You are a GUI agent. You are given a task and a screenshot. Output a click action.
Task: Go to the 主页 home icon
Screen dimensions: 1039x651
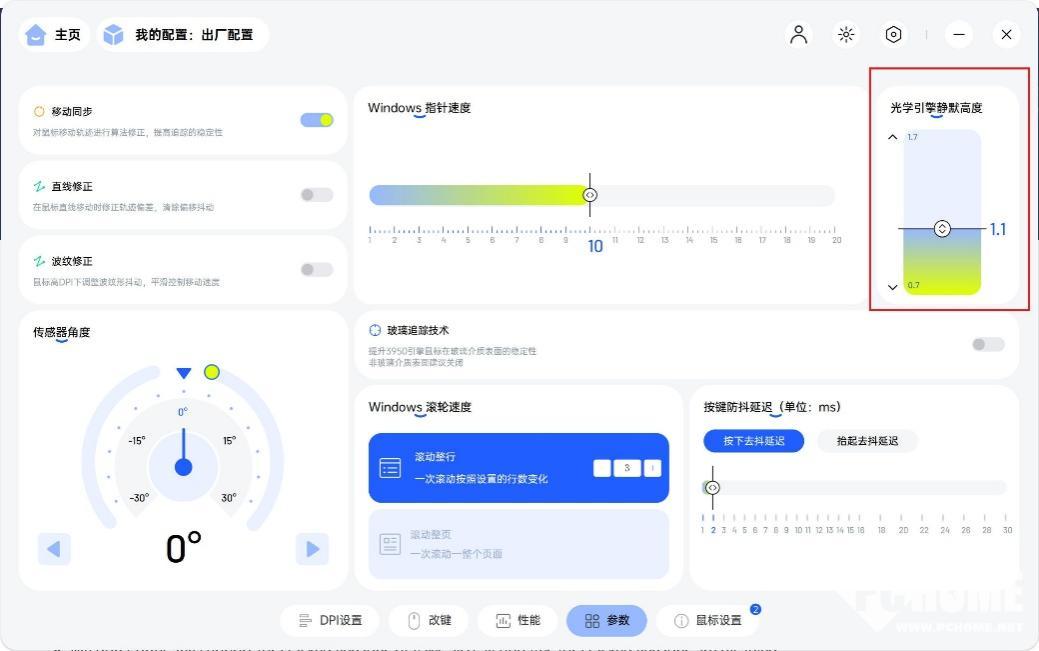click(x=35, y=34)
